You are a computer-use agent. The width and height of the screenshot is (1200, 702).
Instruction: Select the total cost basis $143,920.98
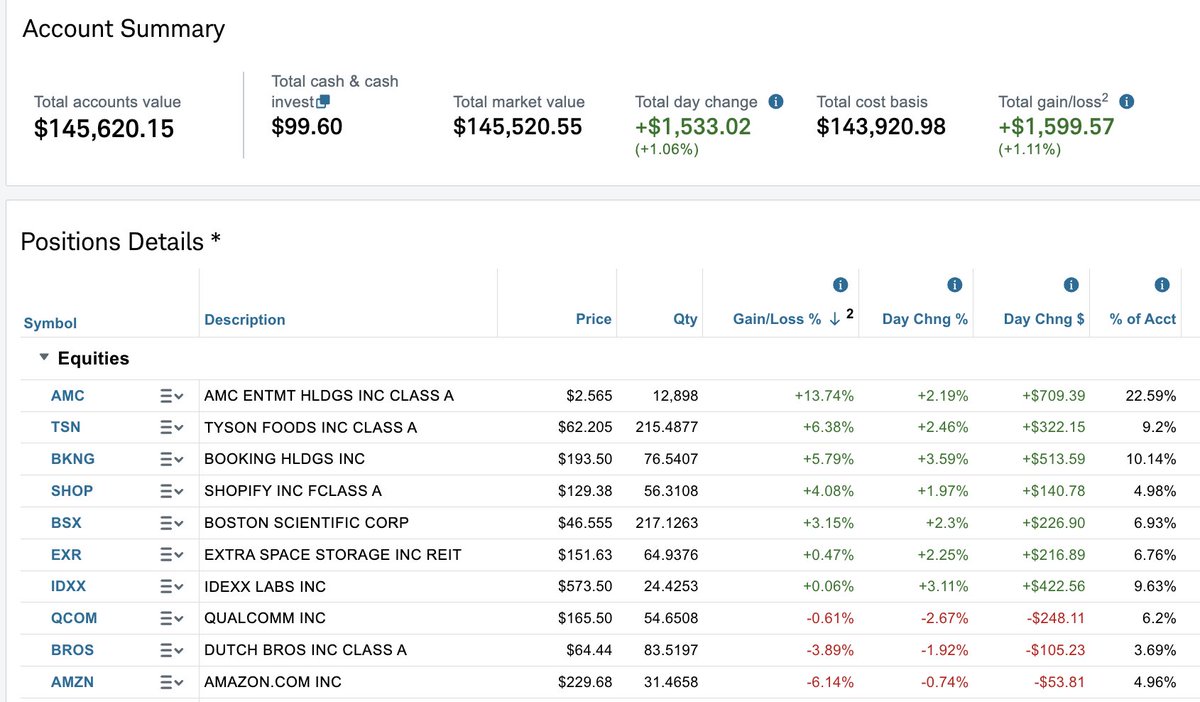pyautogui.click(x=881, y=127)
